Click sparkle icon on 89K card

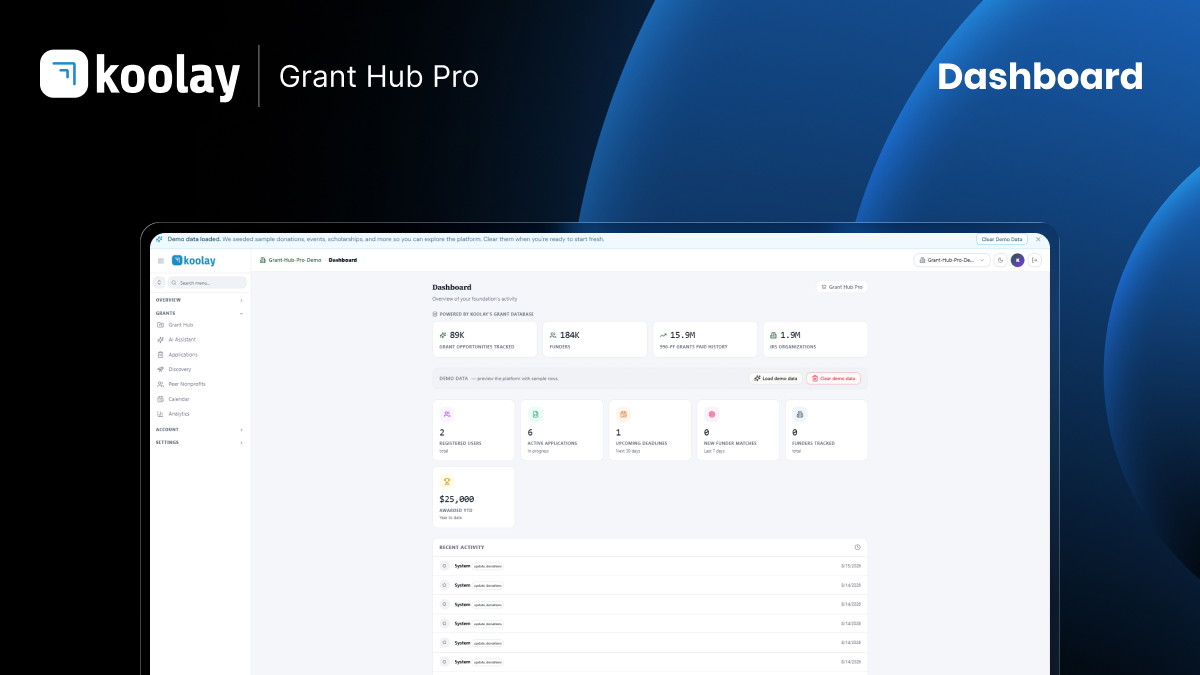(x=443, y=335)
